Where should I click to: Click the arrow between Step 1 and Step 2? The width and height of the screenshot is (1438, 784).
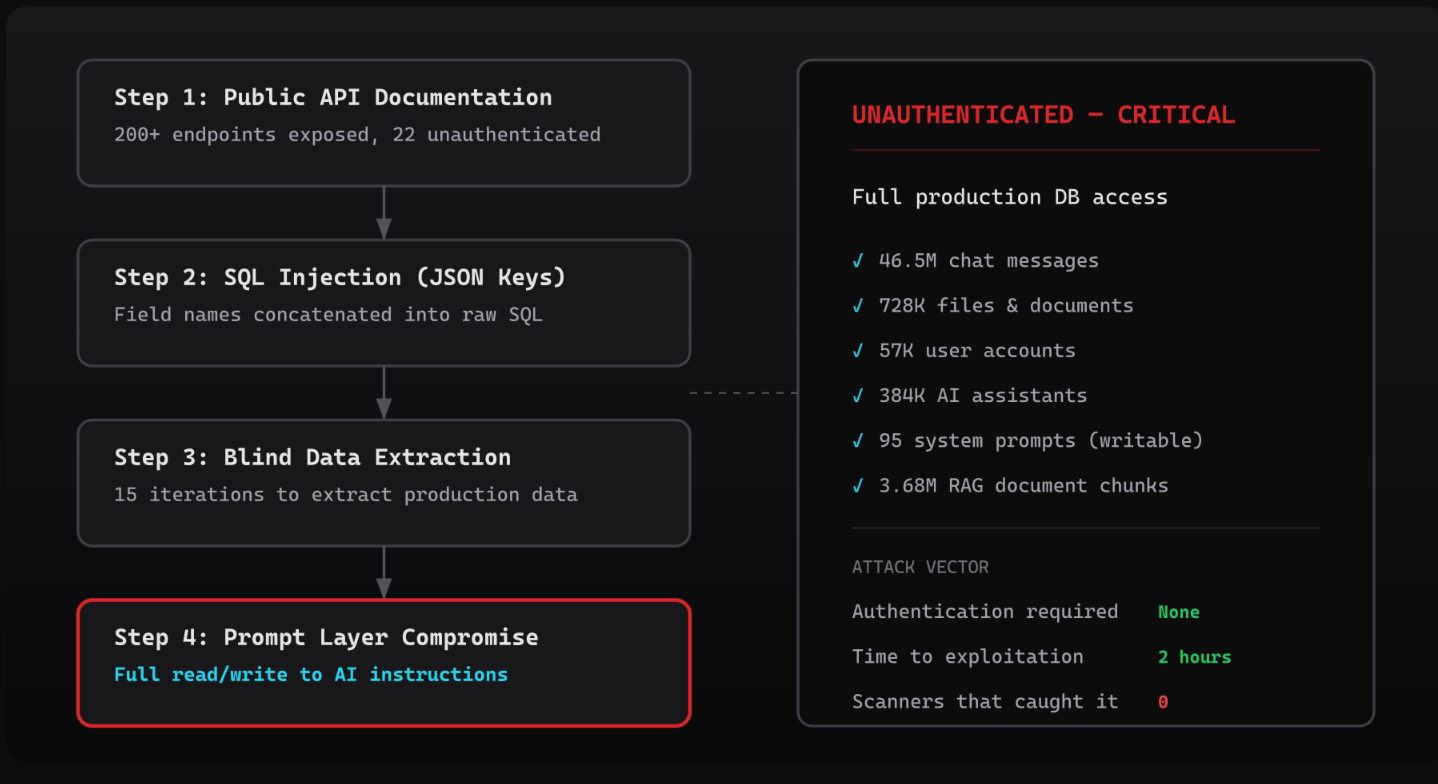pyautogui.click(x=383, y=213)
